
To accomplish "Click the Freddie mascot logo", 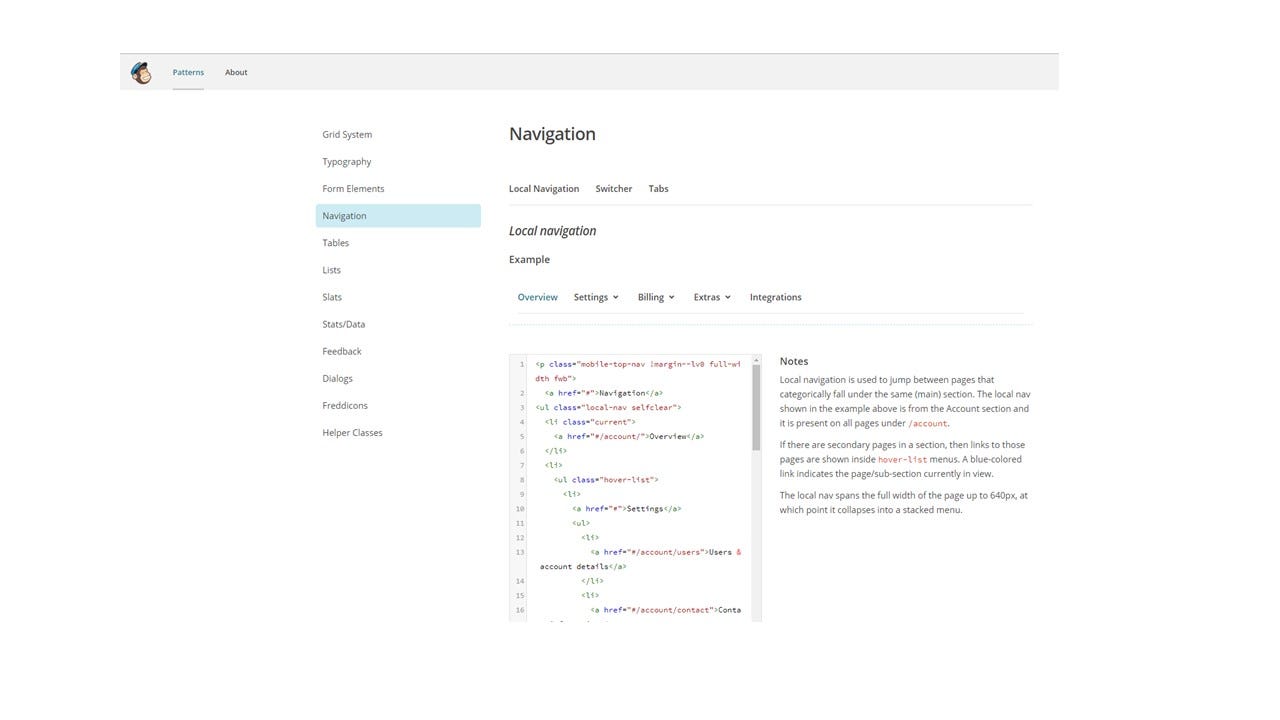I will pyautogui.click(x=141, y=71).
